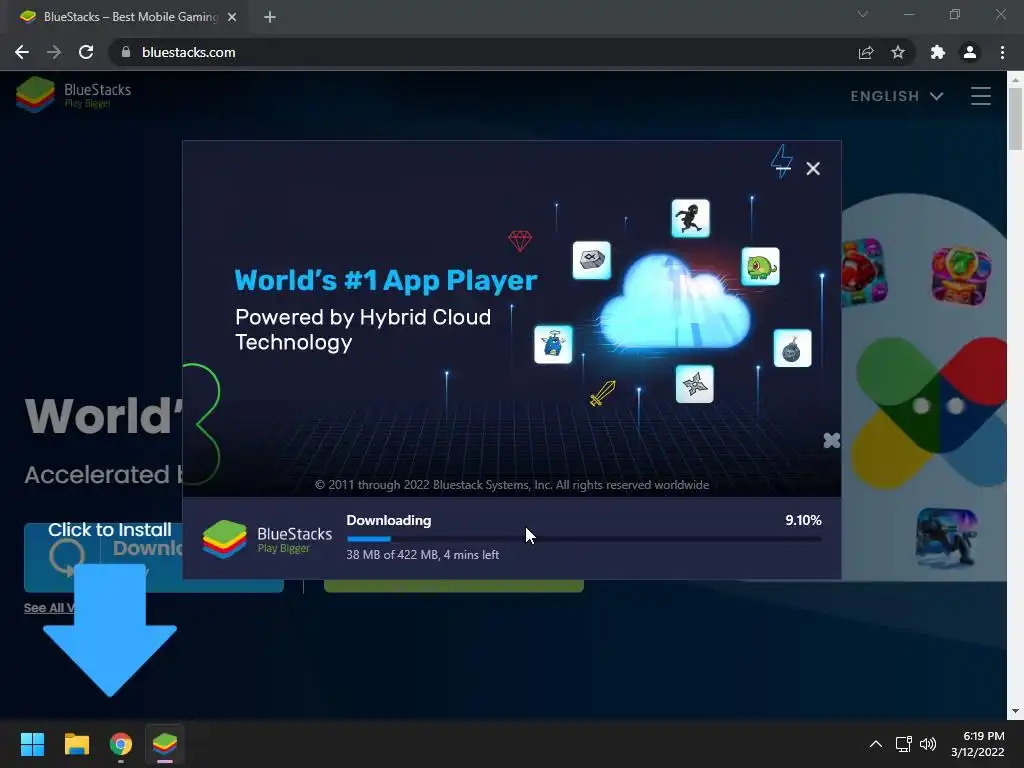Open the volume tray icon
This screenshot has height=768, width=1024.
[x=928, y=744]
